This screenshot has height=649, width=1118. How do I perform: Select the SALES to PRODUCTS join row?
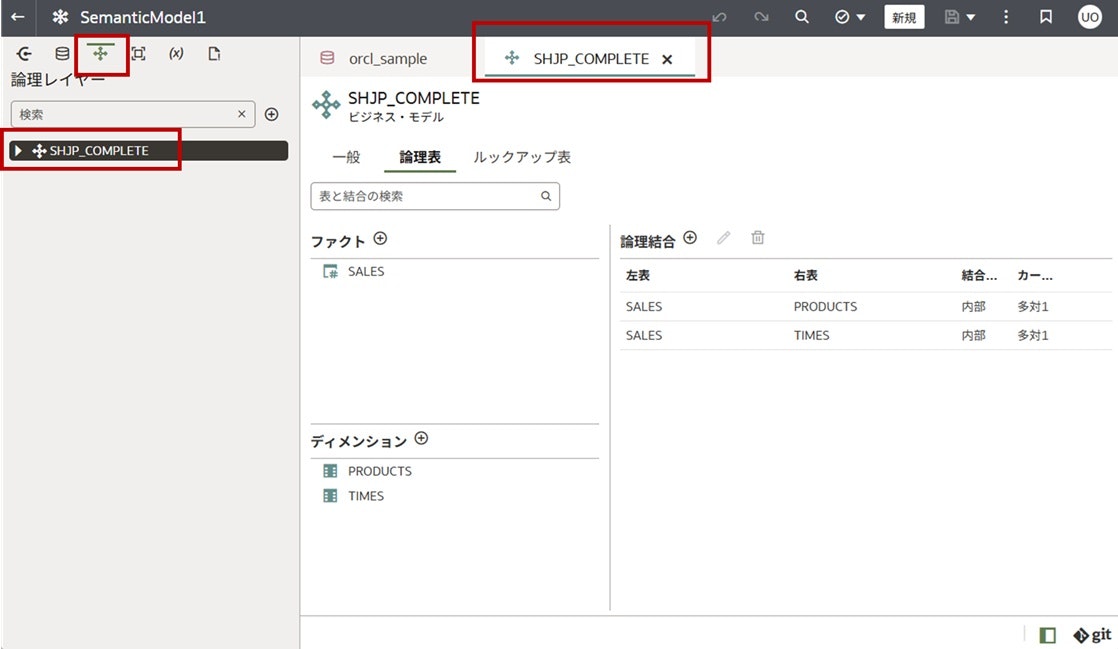click(866, 307)
